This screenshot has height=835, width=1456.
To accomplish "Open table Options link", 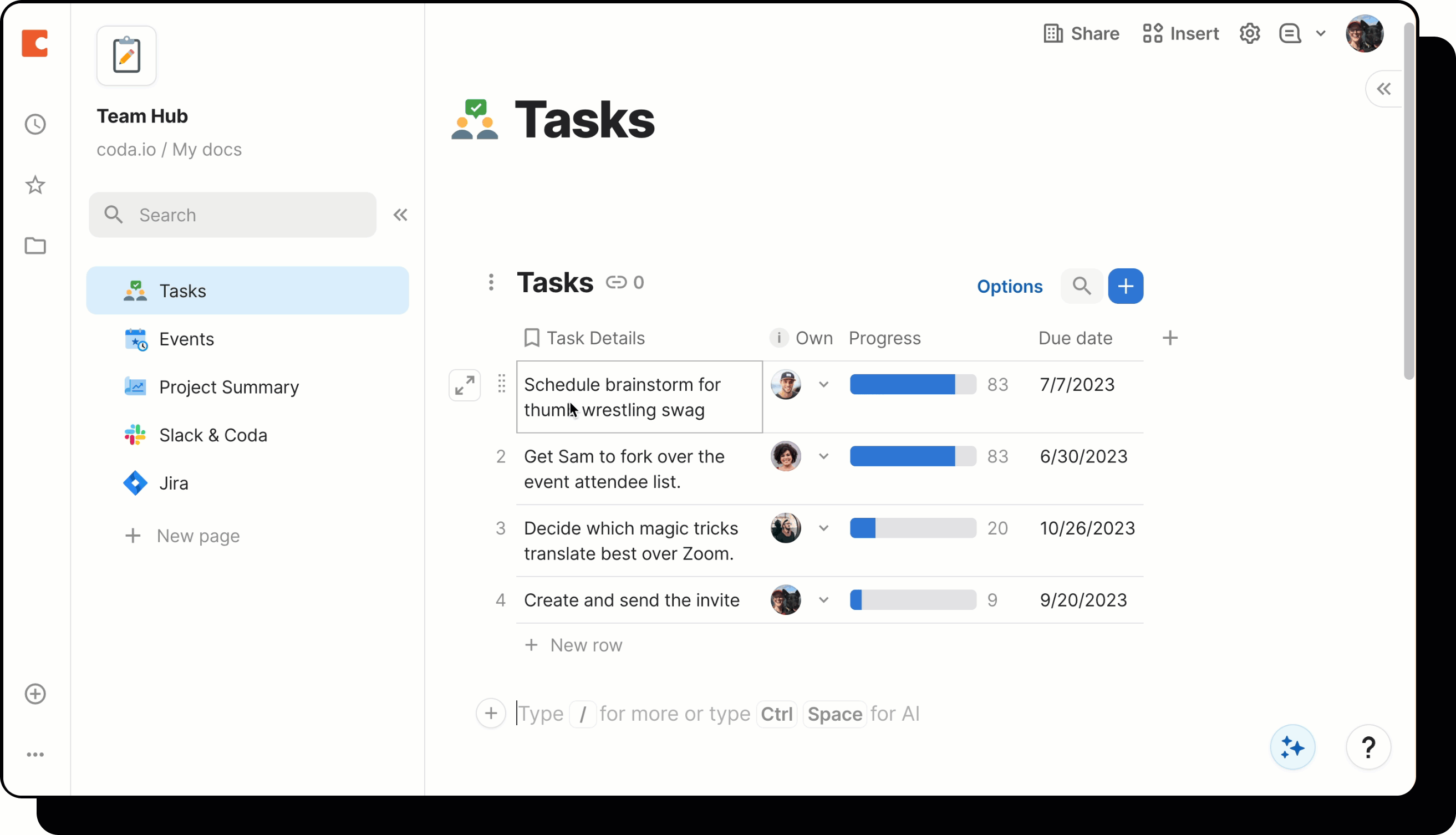I will (1009, 286).
